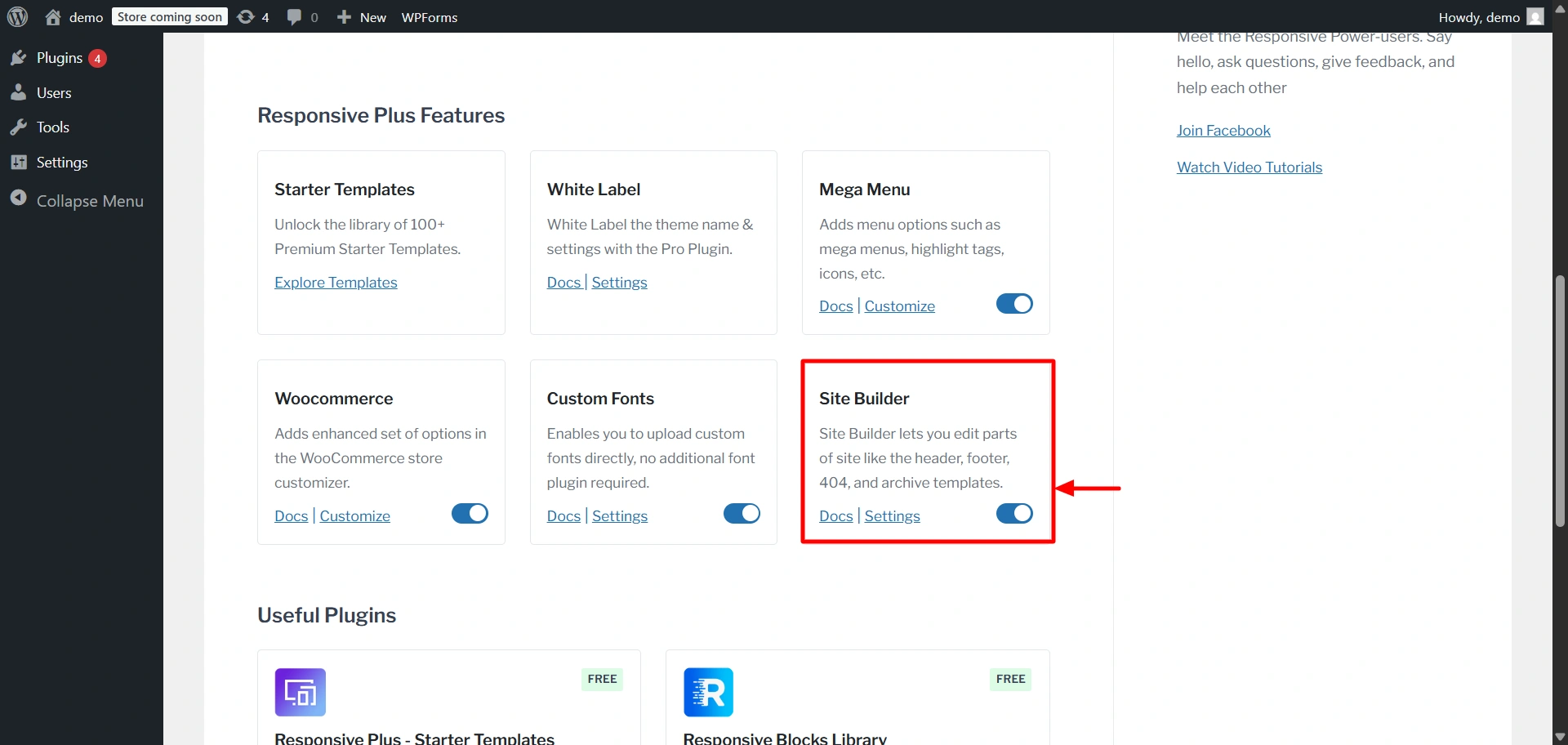This screenshot has width=1568, height=745.
Task: Open Woocommerce Customize link
Action: pyautogui.click(x=354, y=515)
